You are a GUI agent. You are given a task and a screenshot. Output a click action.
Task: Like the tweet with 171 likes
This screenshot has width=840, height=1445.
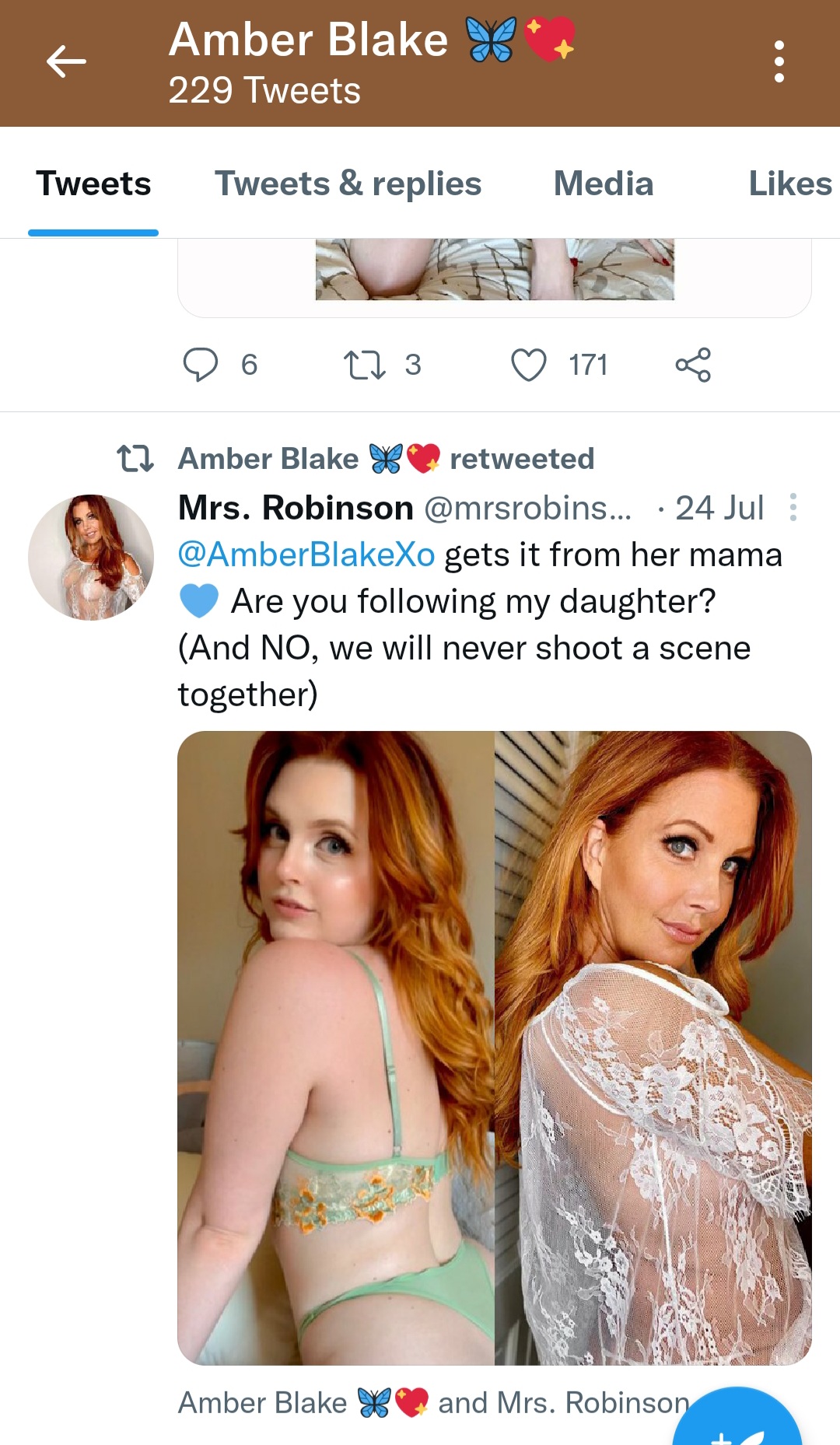[x=529, y=365]
